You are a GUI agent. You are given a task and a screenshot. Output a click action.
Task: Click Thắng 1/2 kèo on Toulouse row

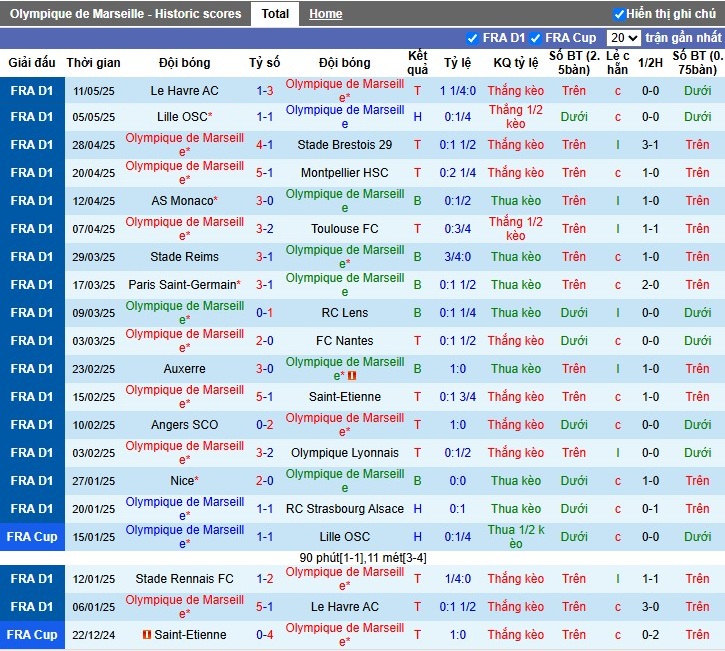pos(516,229)
